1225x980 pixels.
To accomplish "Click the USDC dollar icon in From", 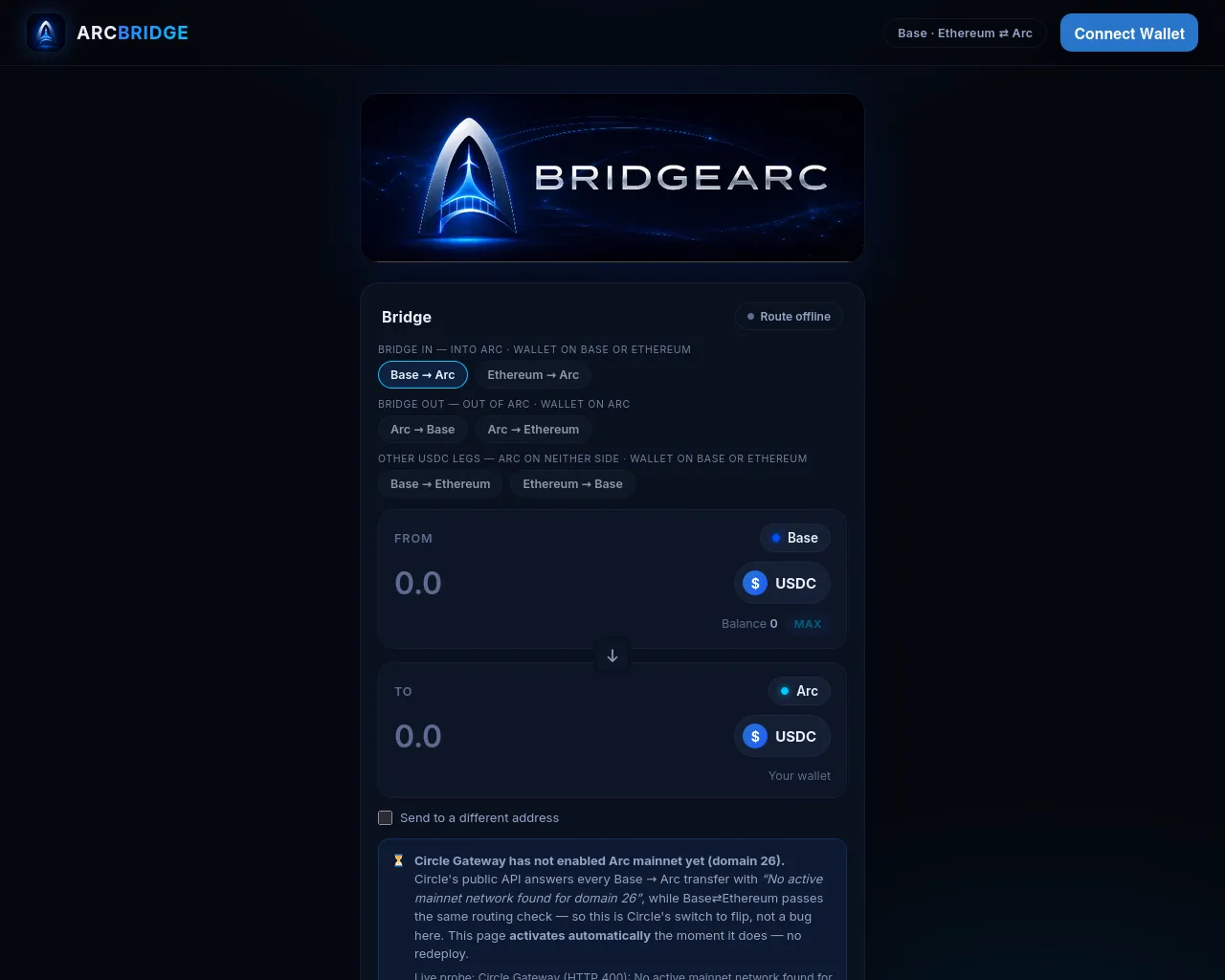I will point(755,583).
